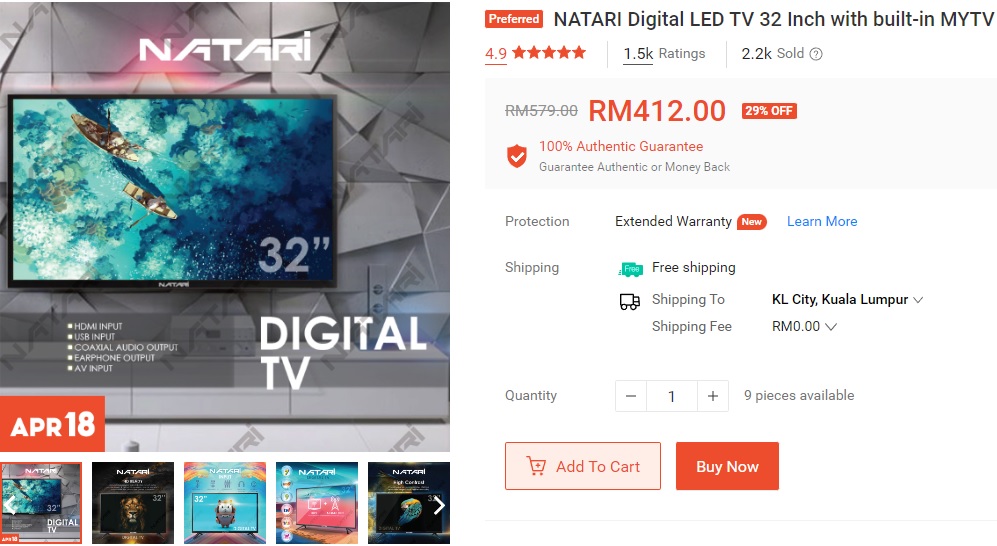This screenshot has height=546, width=997.
Task: Click the question mark icon beside Sold
Action: [816, 54]
